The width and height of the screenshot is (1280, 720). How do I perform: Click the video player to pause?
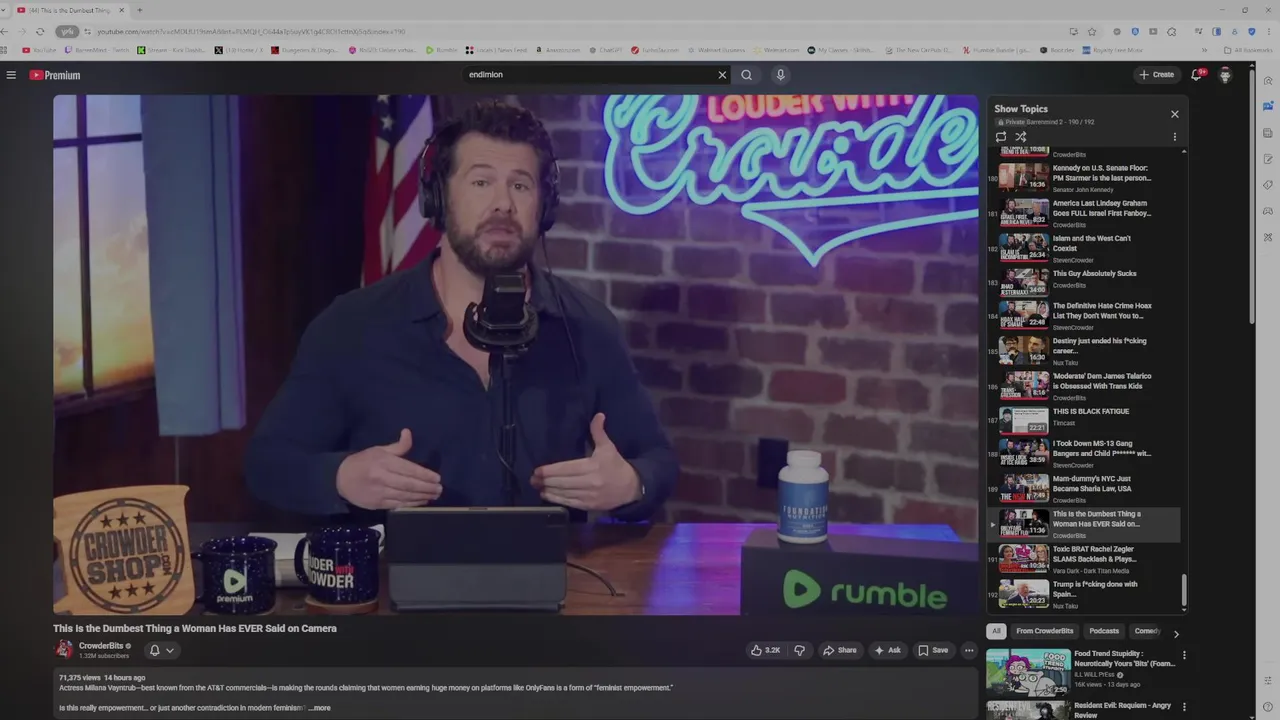(516, 355)
